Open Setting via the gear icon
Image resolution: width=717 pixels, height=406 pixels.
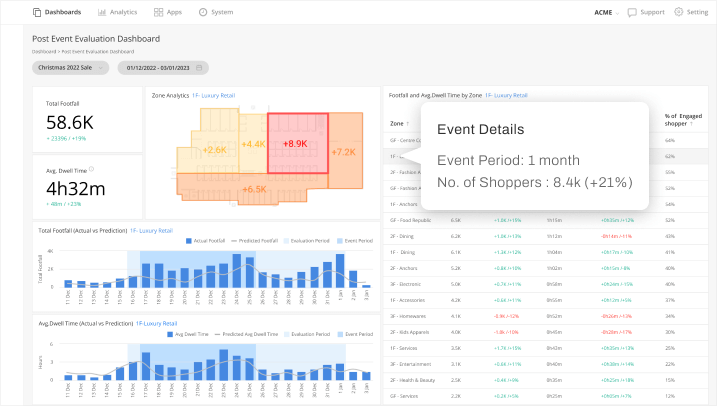pyautogui.click(x=679, y=12)
